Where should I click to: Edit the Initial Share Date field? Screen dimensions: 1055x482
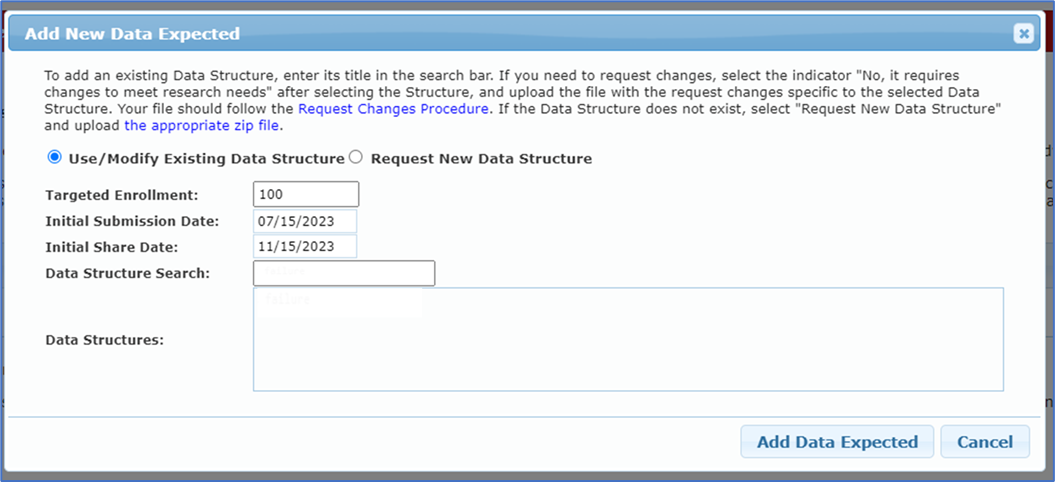point(305,246)
